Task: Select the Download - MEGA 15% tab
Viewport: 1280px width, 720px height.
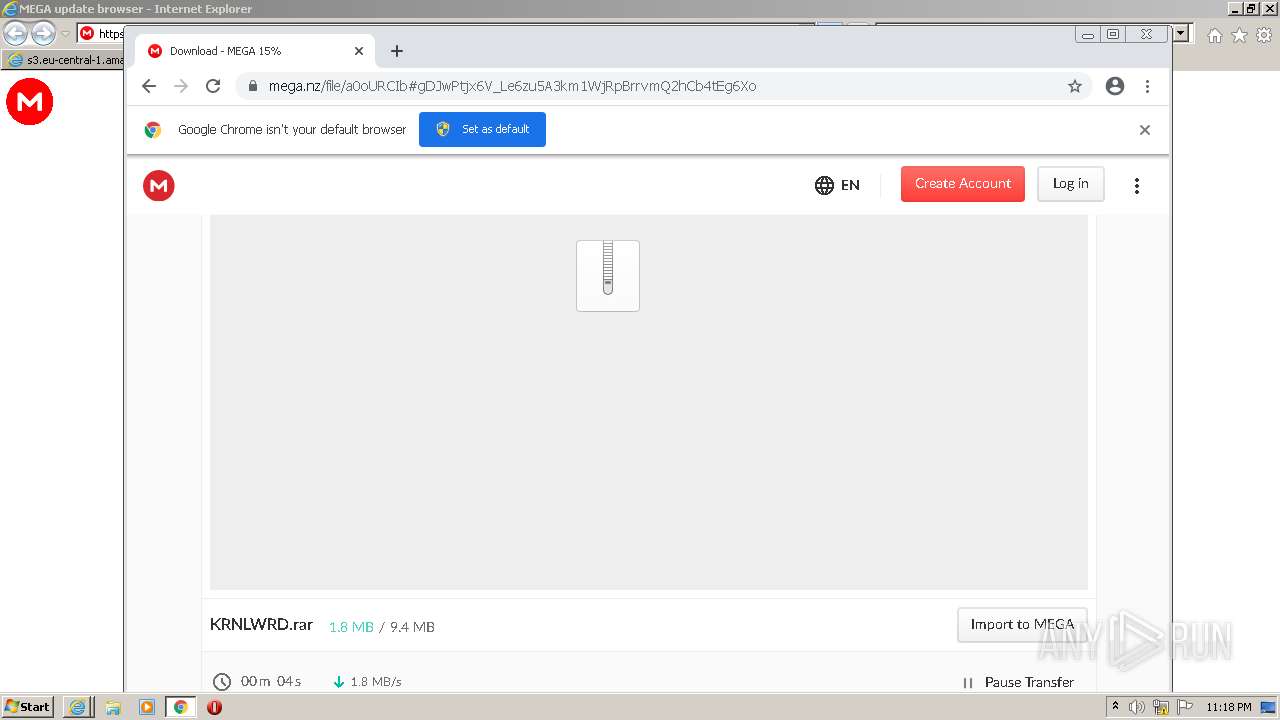Action: [255, 51]
